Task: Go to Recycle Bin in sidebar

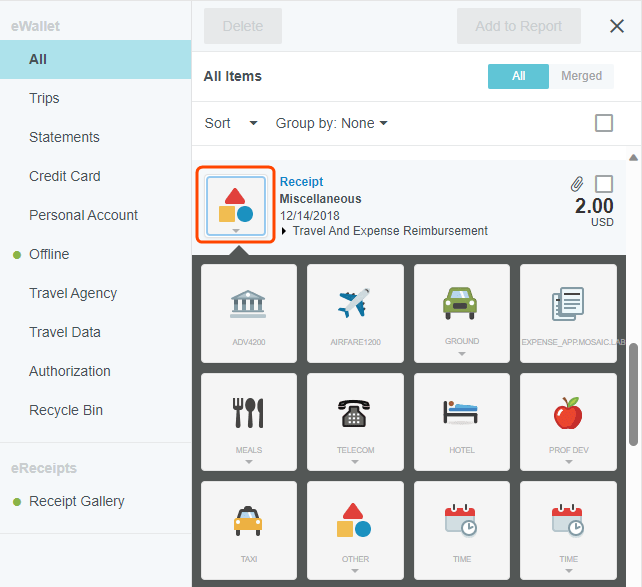Action: click(66, 410)
